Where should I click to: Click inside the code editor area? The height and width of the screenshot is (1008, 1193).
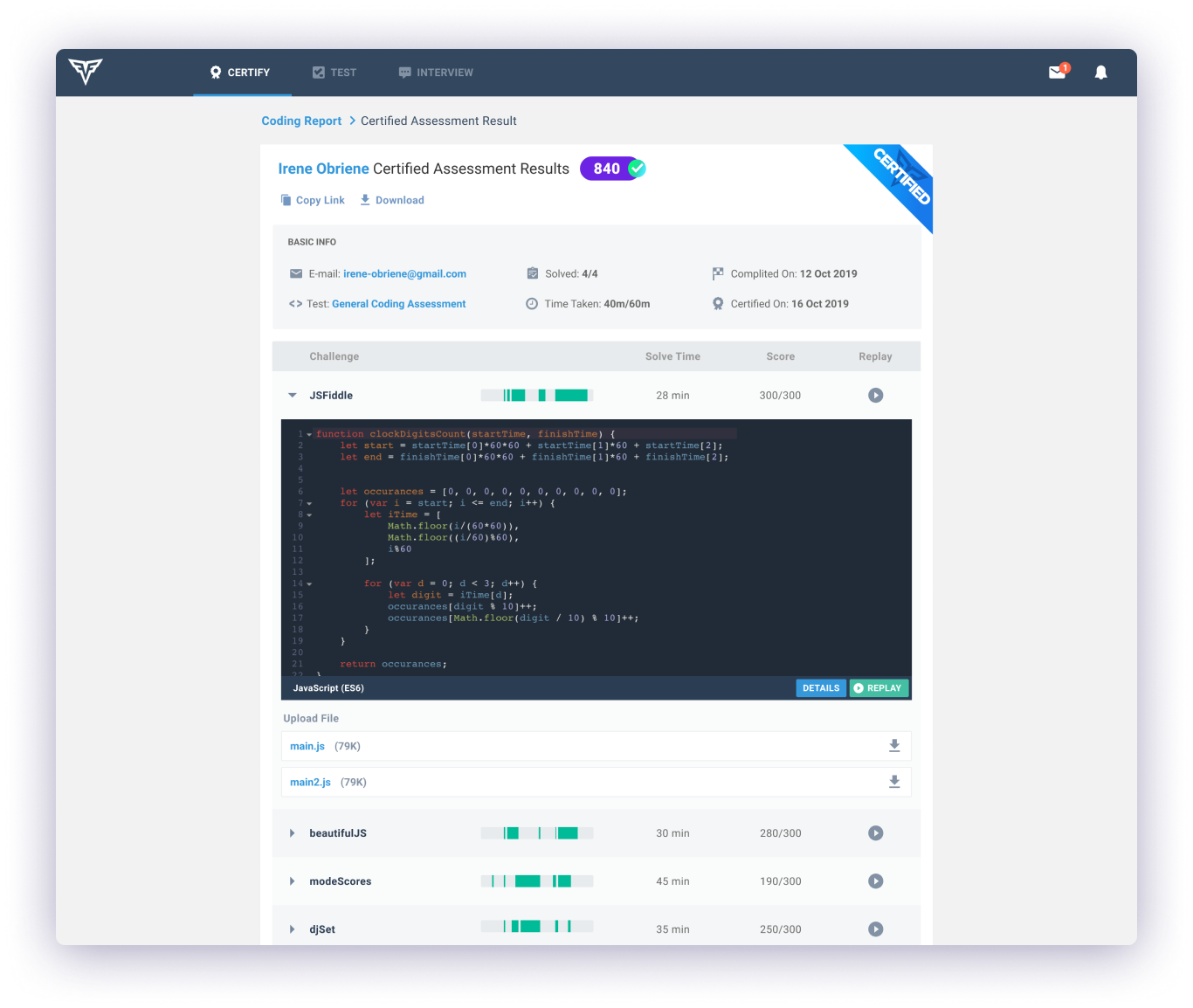[x=596, y=548]
